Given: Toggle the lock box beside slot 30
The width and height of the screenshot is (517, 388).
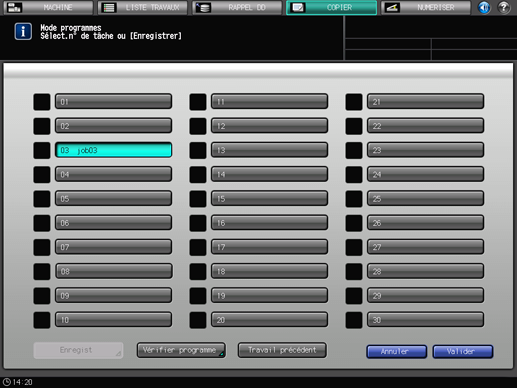Looking at the screenshot, I should click(x=354, y=320).
